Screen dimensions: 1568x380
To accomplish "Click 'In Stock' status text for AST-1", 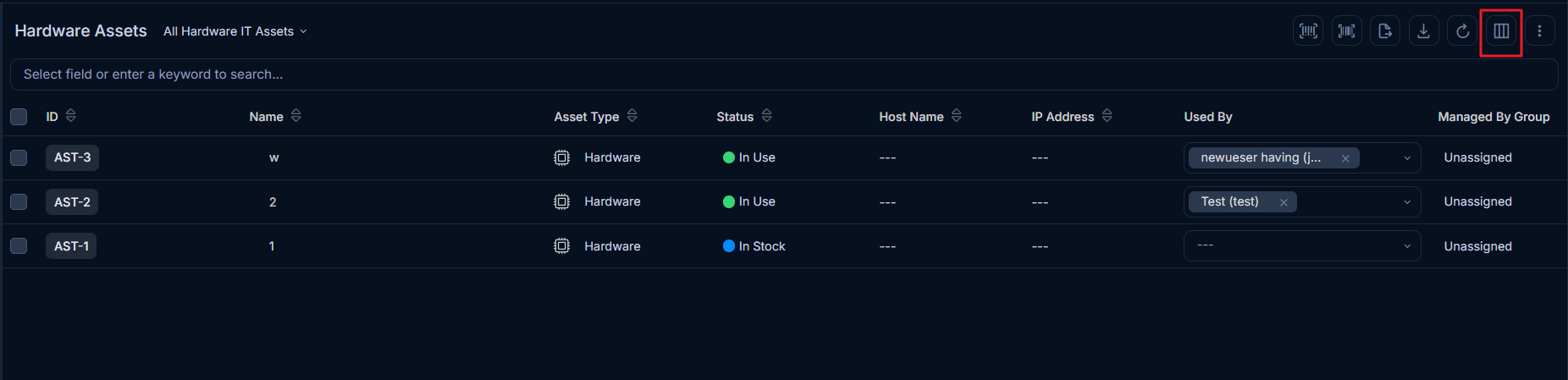I will point(762,246).
